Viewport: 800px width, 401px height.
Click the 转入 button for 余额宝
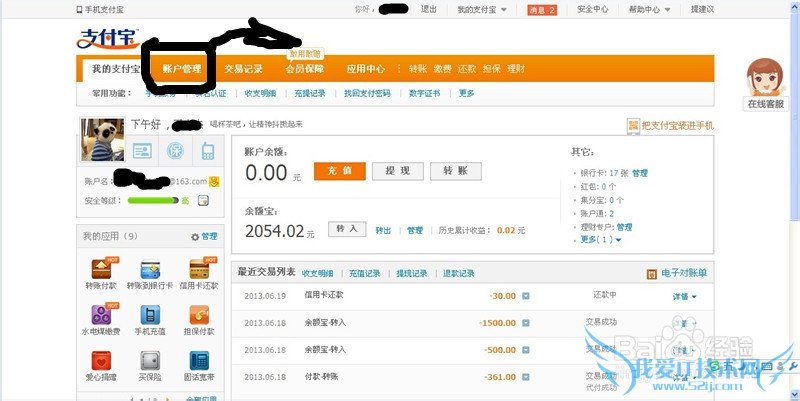click(x=347, y=229)
